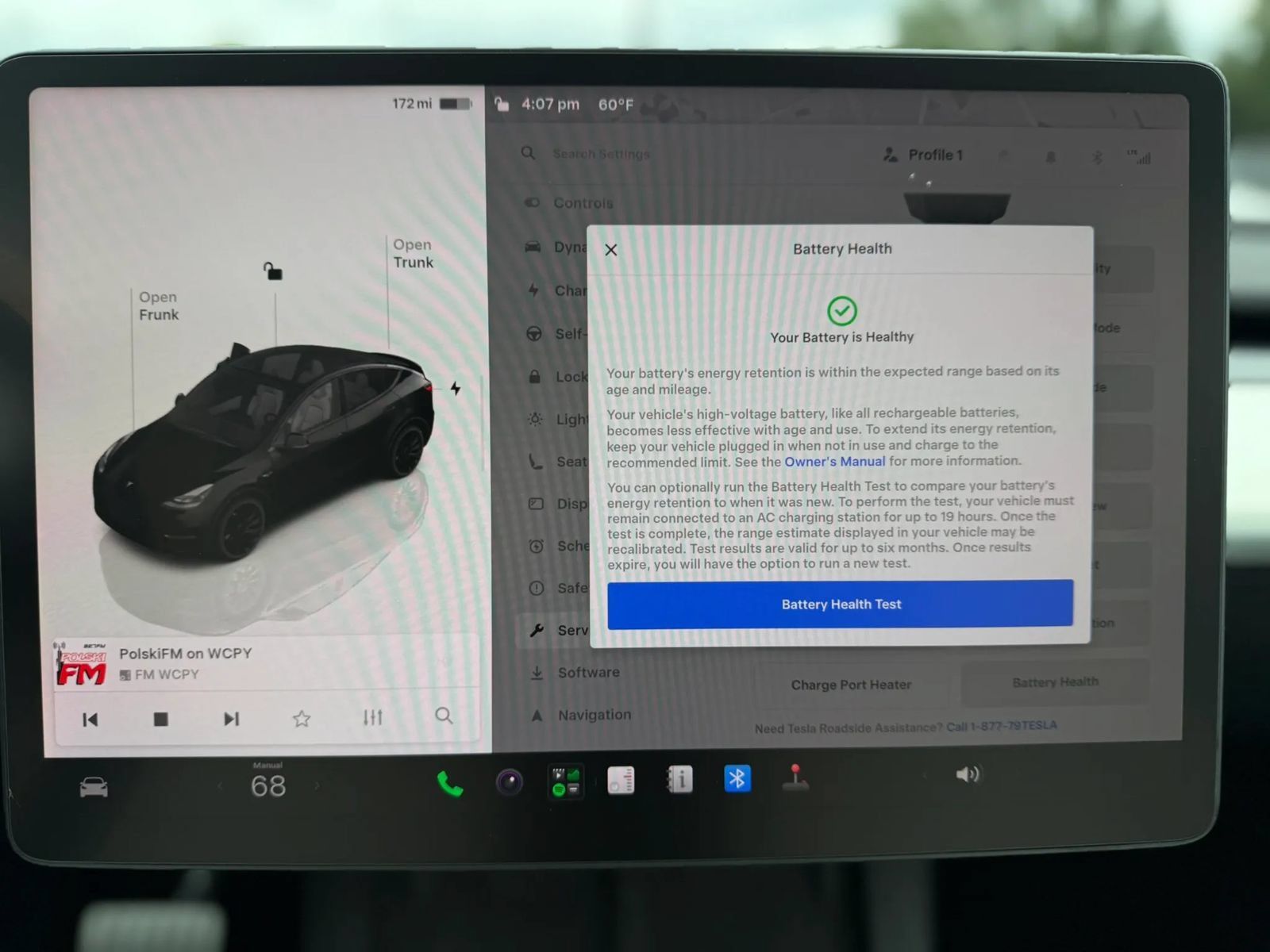Open the Manual info app icon
The width and height of the screenshot is (1270, 952).
[x=679, y=779]
